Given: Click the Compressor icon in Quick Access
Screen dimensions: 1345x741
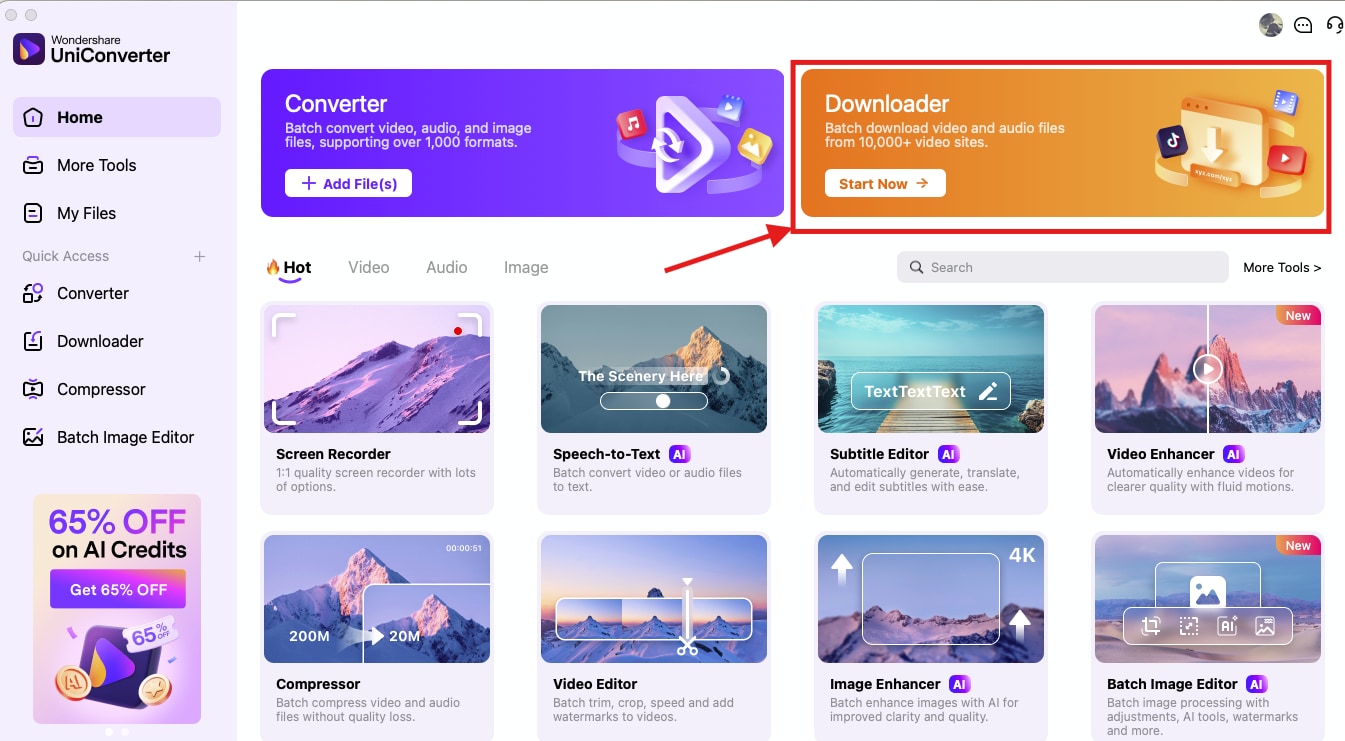Looking at the screenshot, I should coord(33,389).
